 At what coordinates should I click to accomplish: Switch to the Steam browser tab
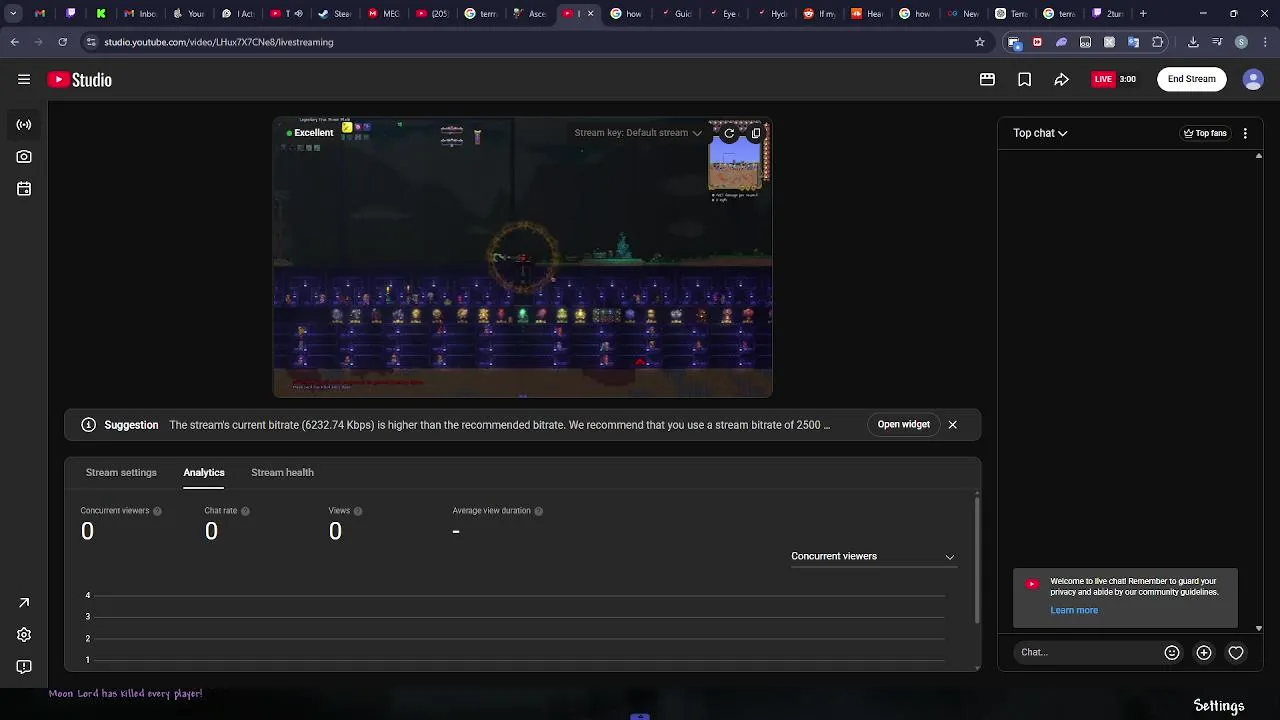click(335, 14)
